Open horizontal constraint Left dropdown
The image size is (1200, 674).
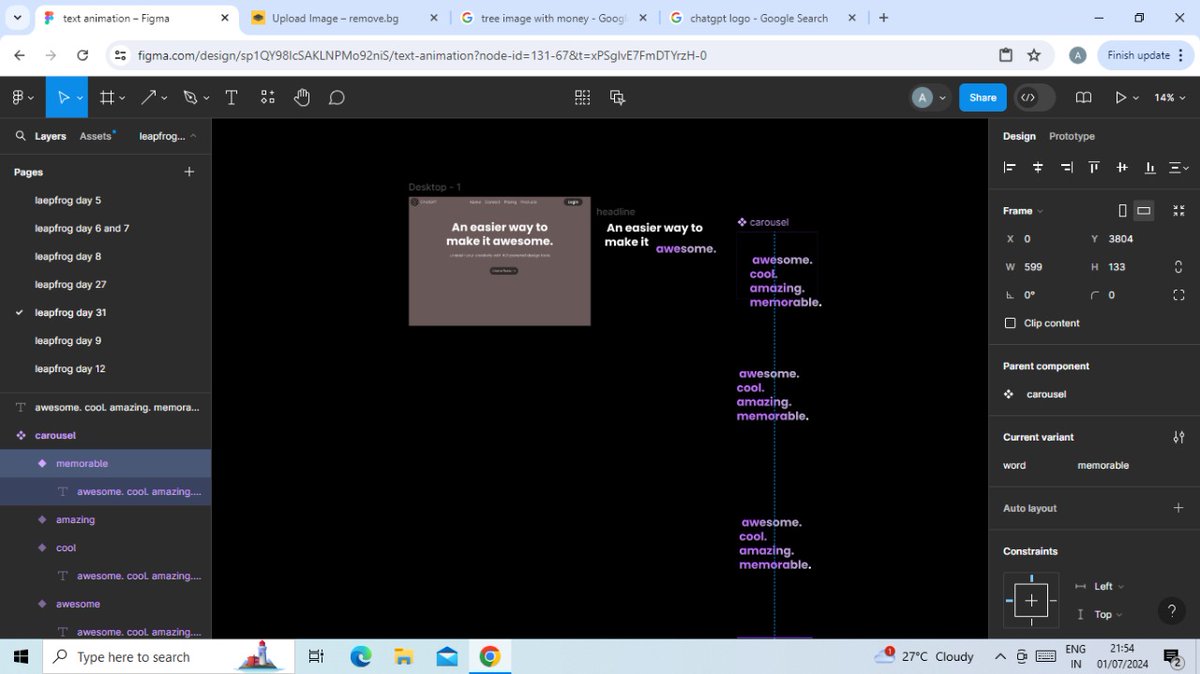click(1099, 586)
